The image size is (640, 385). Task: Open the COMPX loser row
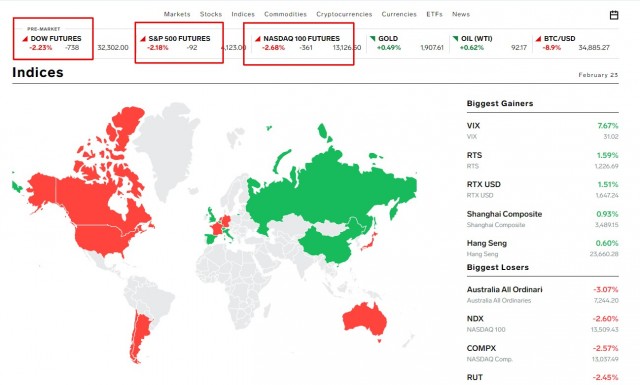tap(542, 353)
